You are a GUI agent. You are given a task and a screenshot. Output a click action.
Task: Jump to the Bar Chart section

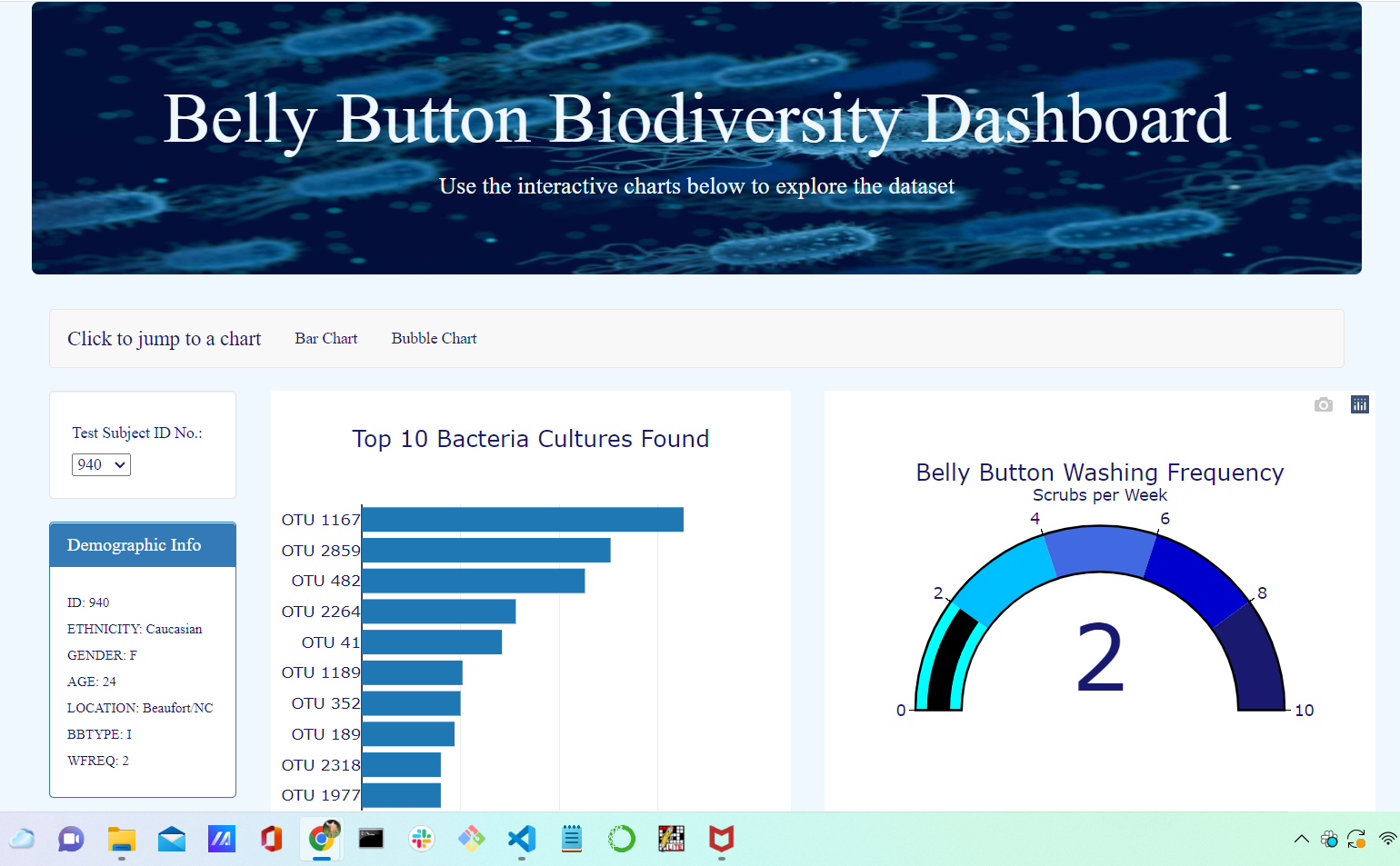click(x=325, y=338)
